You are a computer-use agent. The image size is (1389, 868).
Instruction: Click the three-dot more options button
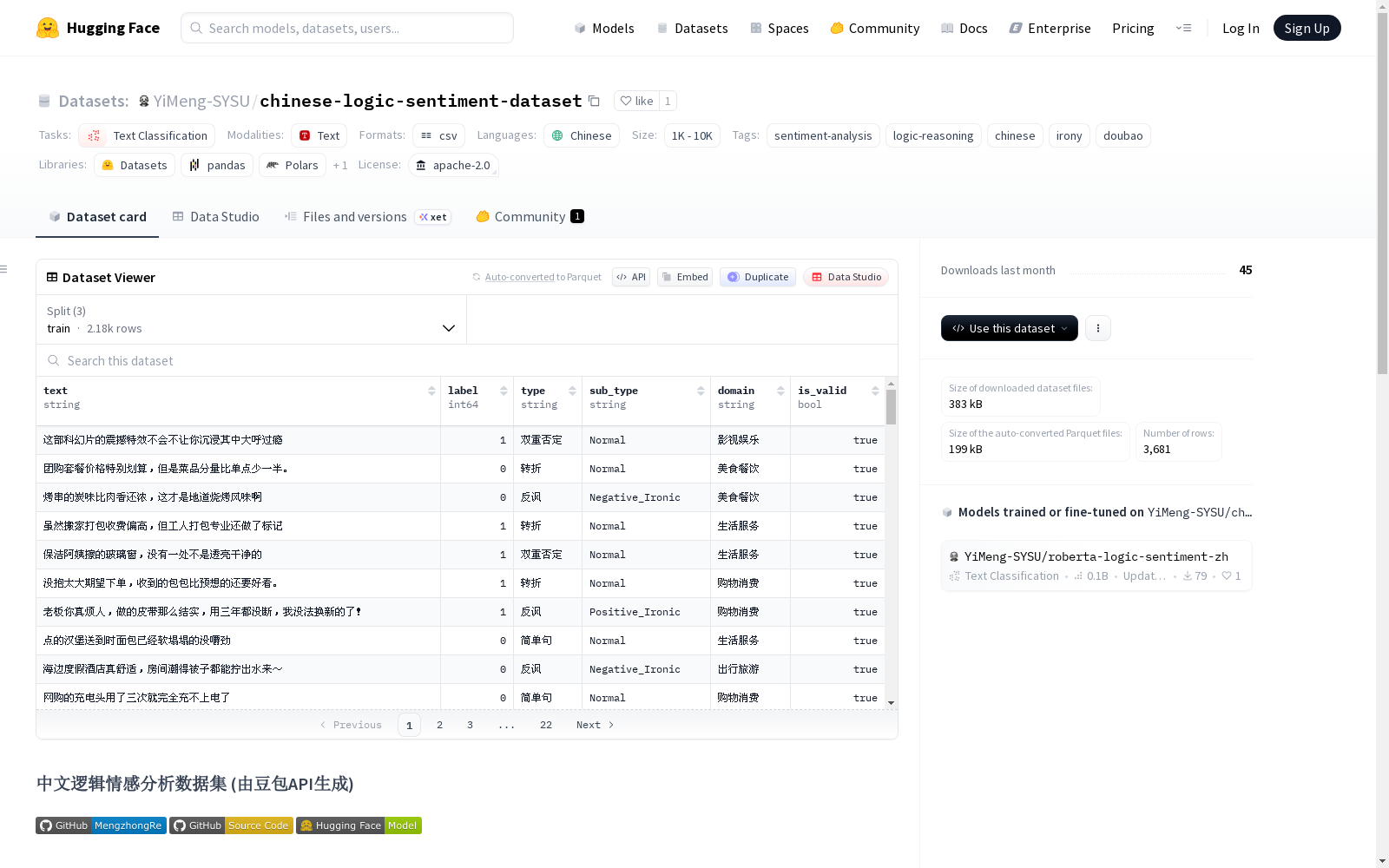(1098, 328)
